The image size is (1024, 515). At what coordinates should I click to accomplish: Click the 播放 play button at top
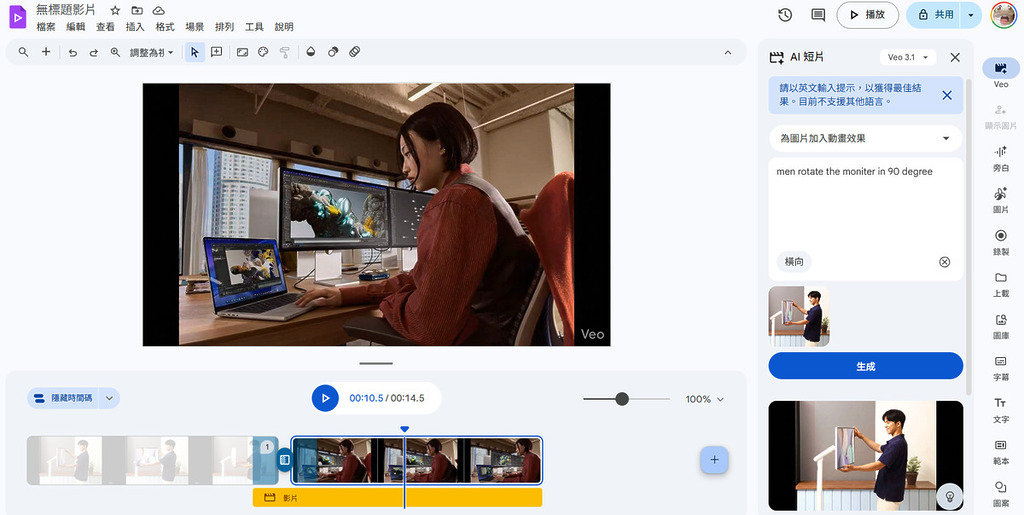coord(866,15)
